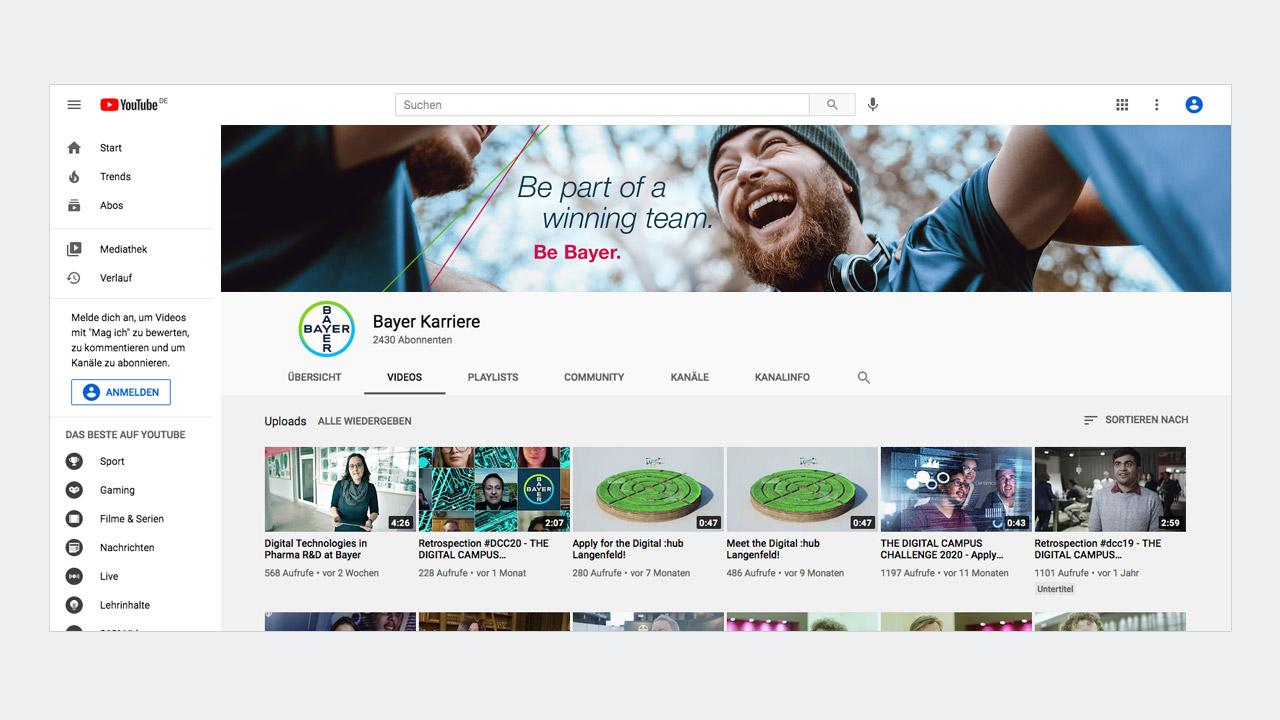Viewport: 1280px width, 720px height.
Task: Search within the channel magnifier icon
Action: coord(864,378)
